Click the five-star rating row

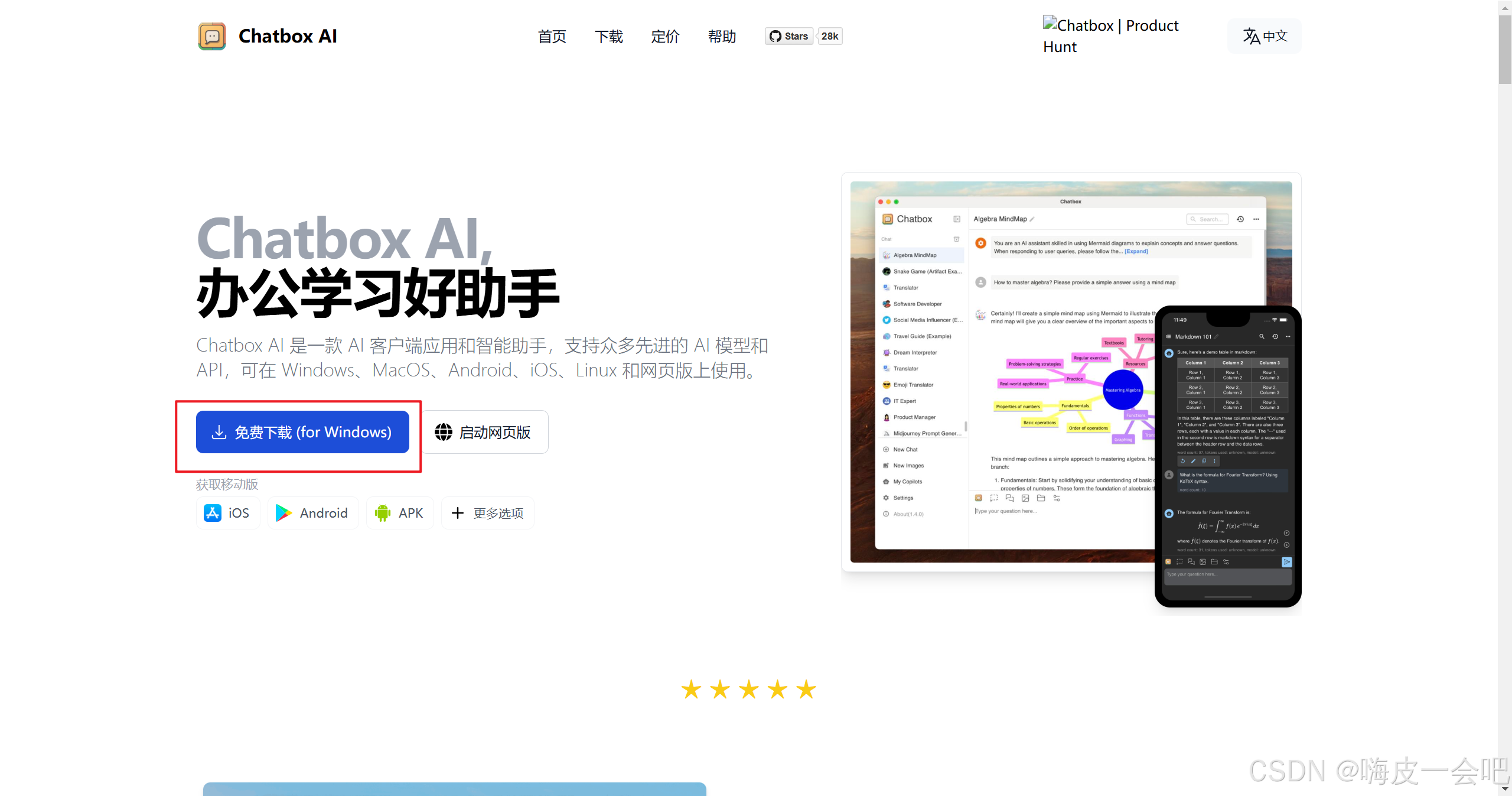tap(748, 689)
